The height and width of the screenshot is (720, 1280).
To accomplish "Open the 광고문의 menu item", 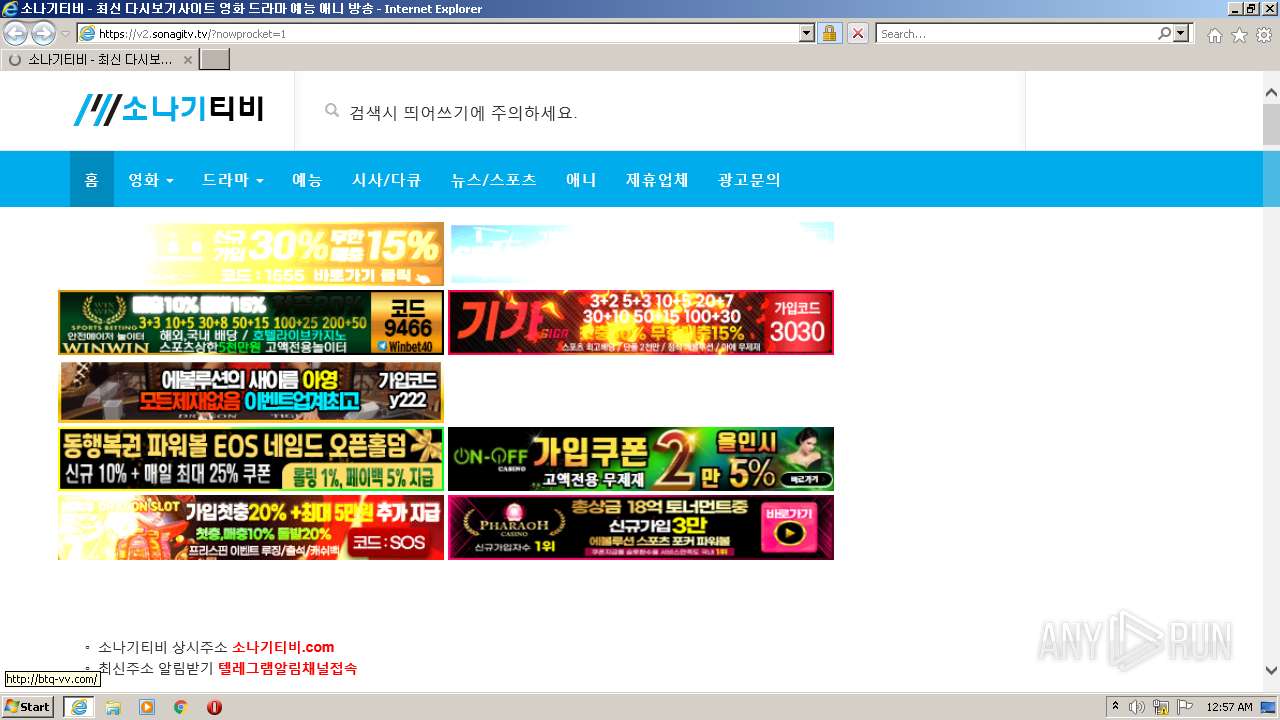I will click(749, 180).
